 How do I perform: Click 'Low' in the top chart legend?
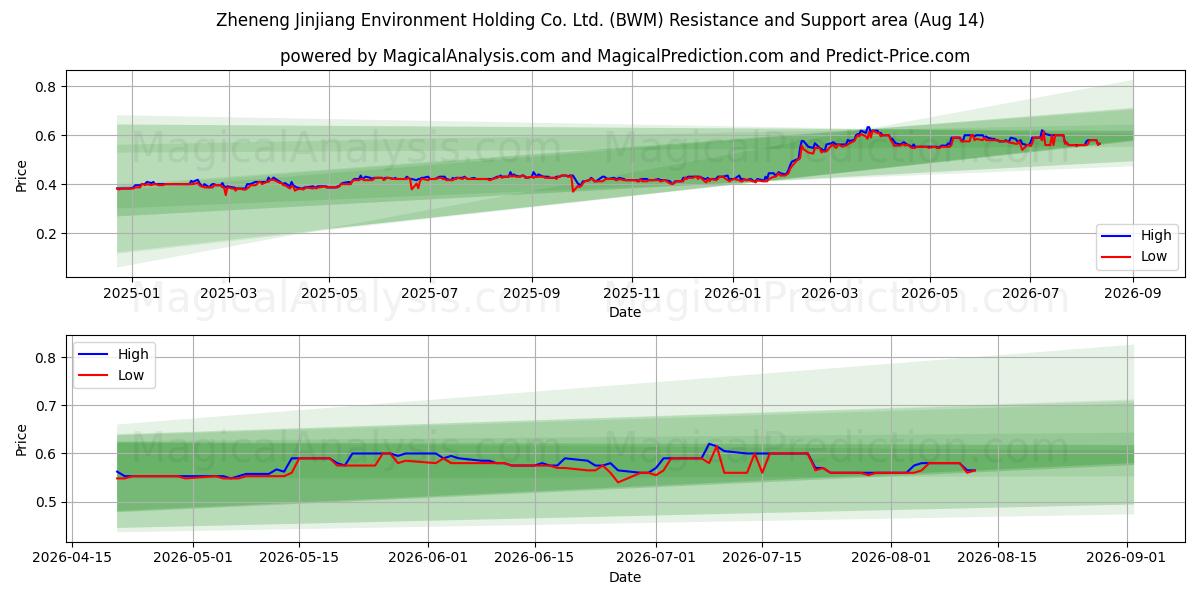(1154, 256)
